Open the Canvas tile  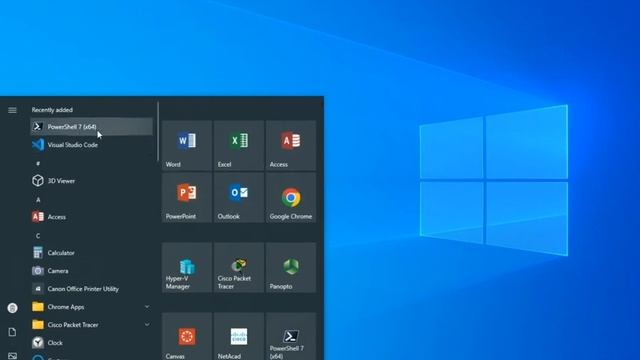[x=187, y=337]
